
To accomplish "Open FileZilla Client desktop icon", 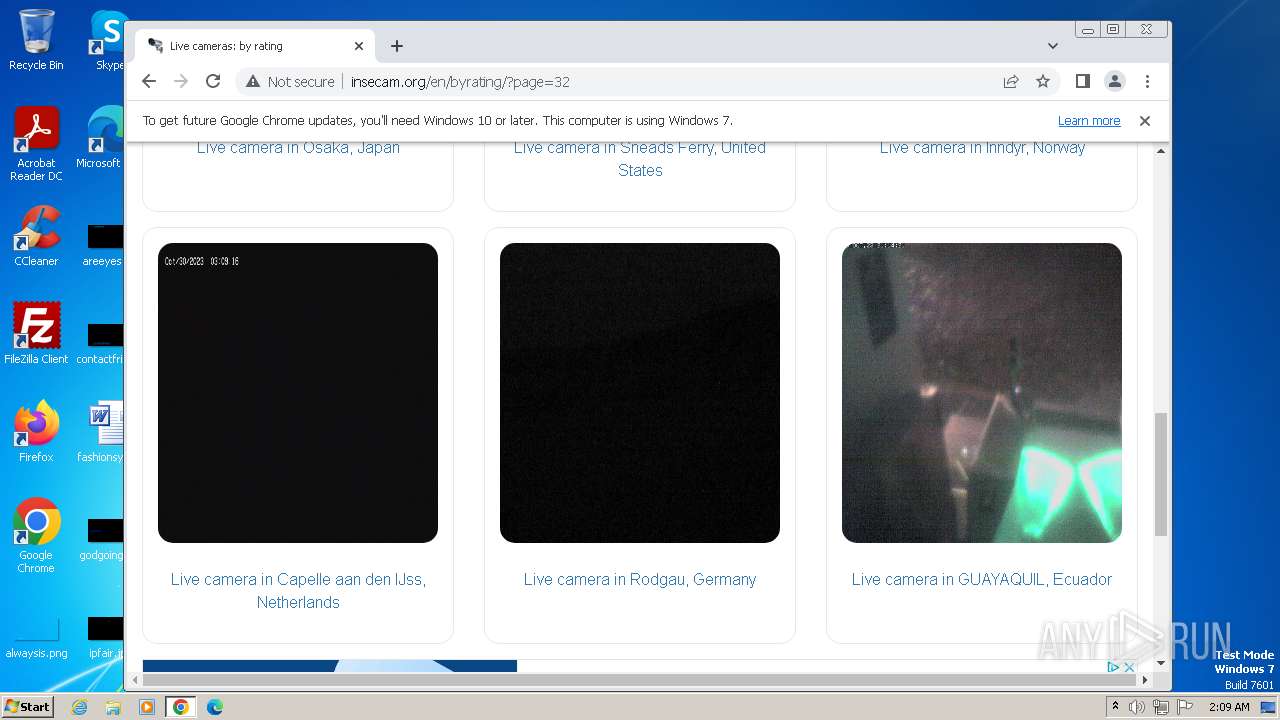I will point(36,333).
